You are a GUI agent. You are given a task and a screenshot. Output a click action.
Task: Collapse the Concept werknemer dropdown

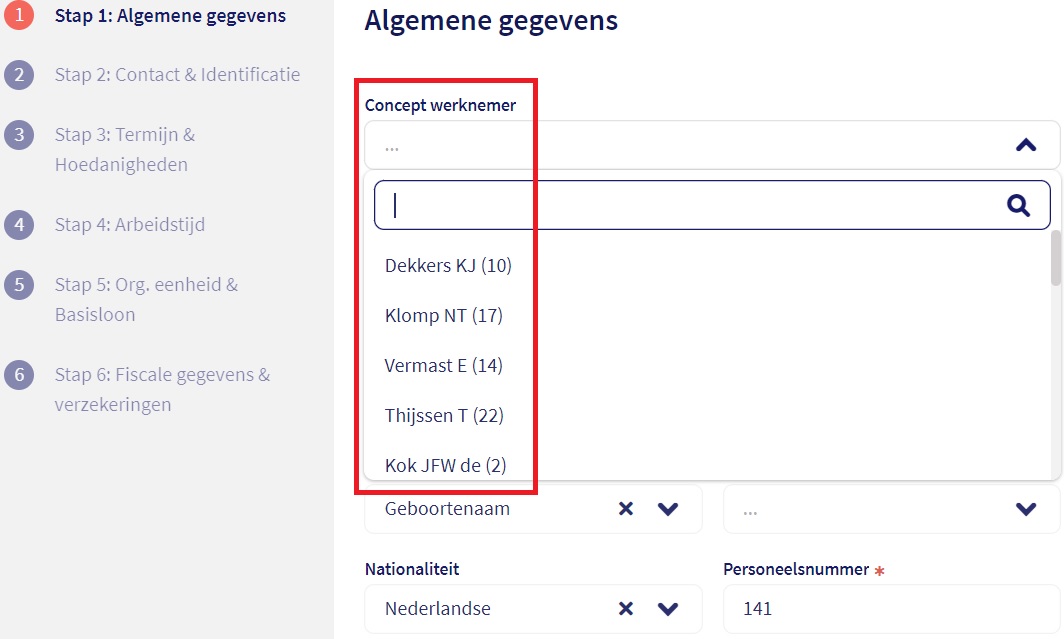[x=1025, y=146]
